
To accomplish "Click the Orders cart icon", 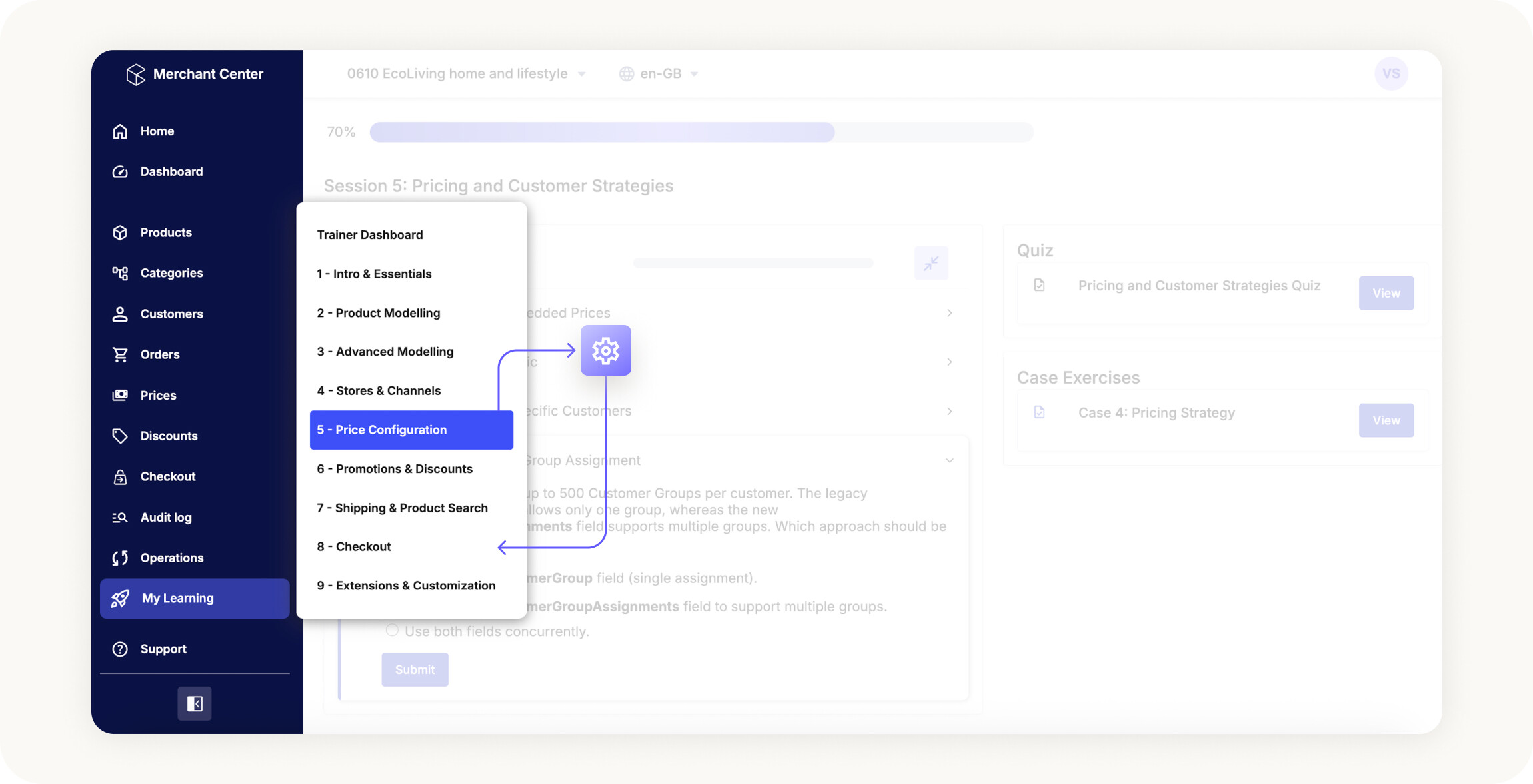I will [120, 354].
